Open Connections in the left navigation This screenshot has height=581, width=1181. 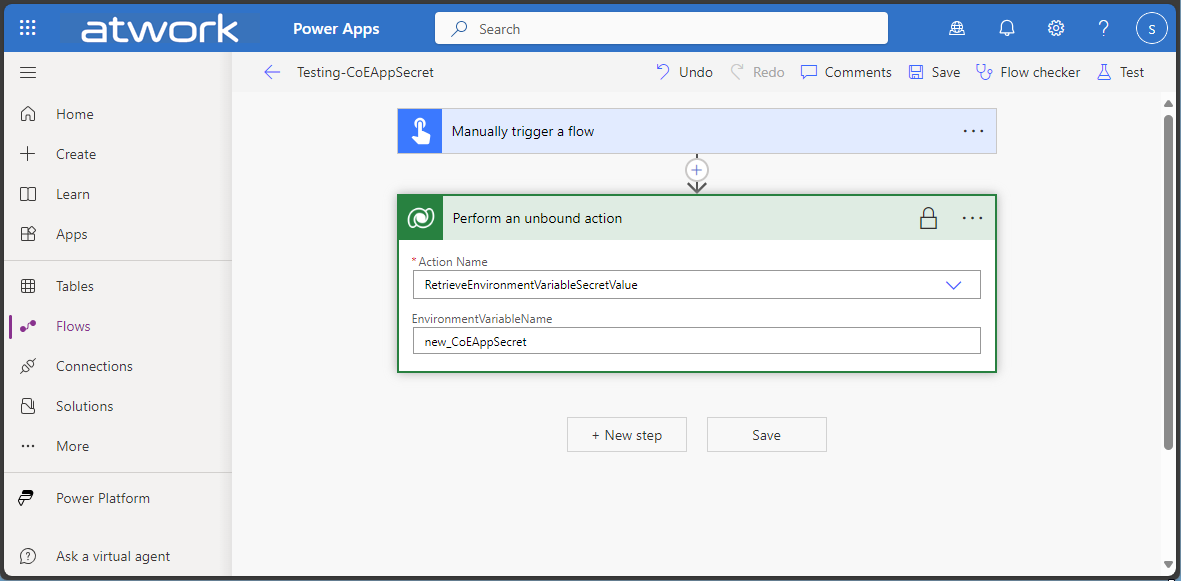94,366
